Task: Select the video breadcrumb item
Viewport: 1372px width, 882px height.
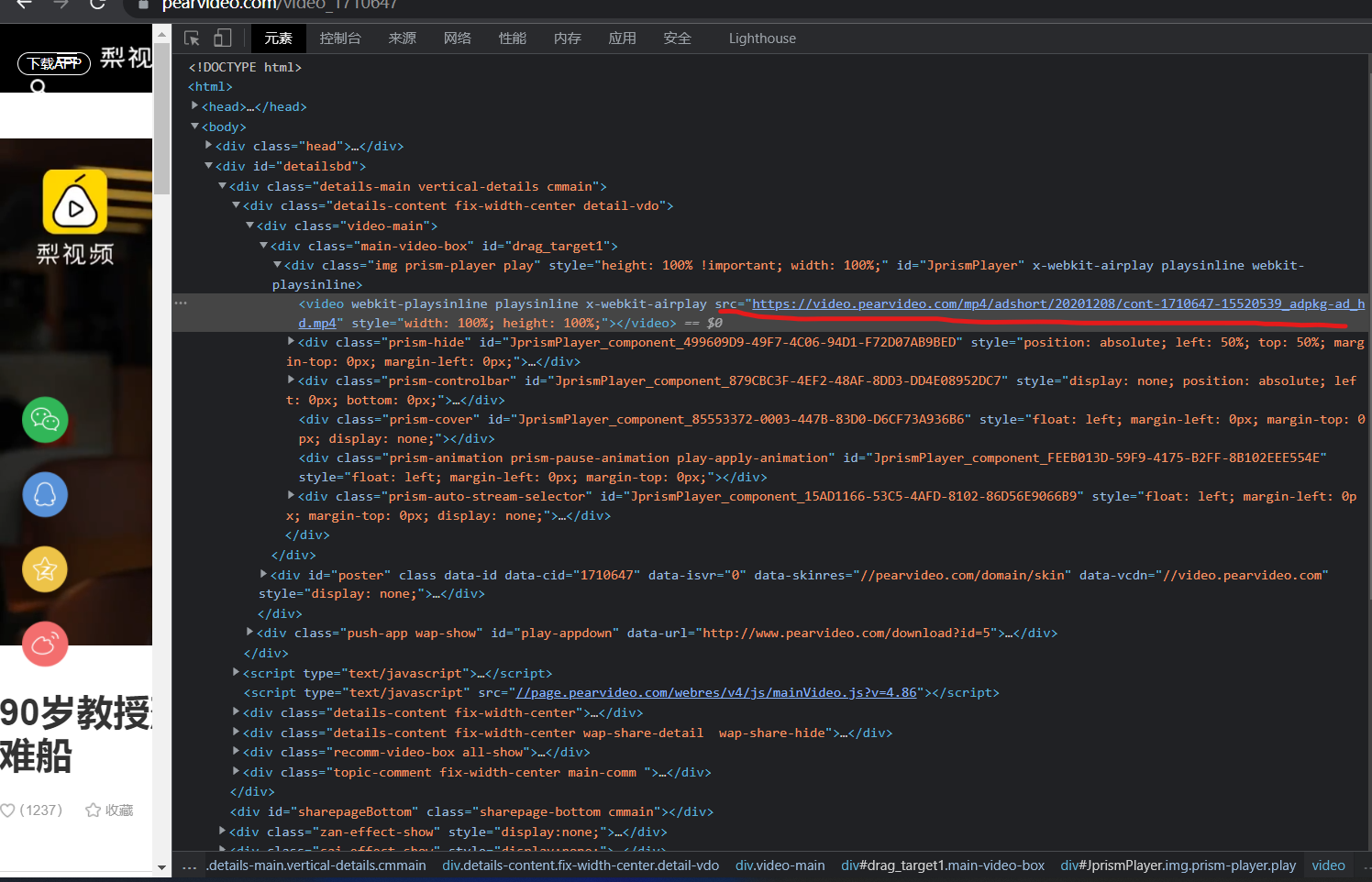Action: point(1328,865)
